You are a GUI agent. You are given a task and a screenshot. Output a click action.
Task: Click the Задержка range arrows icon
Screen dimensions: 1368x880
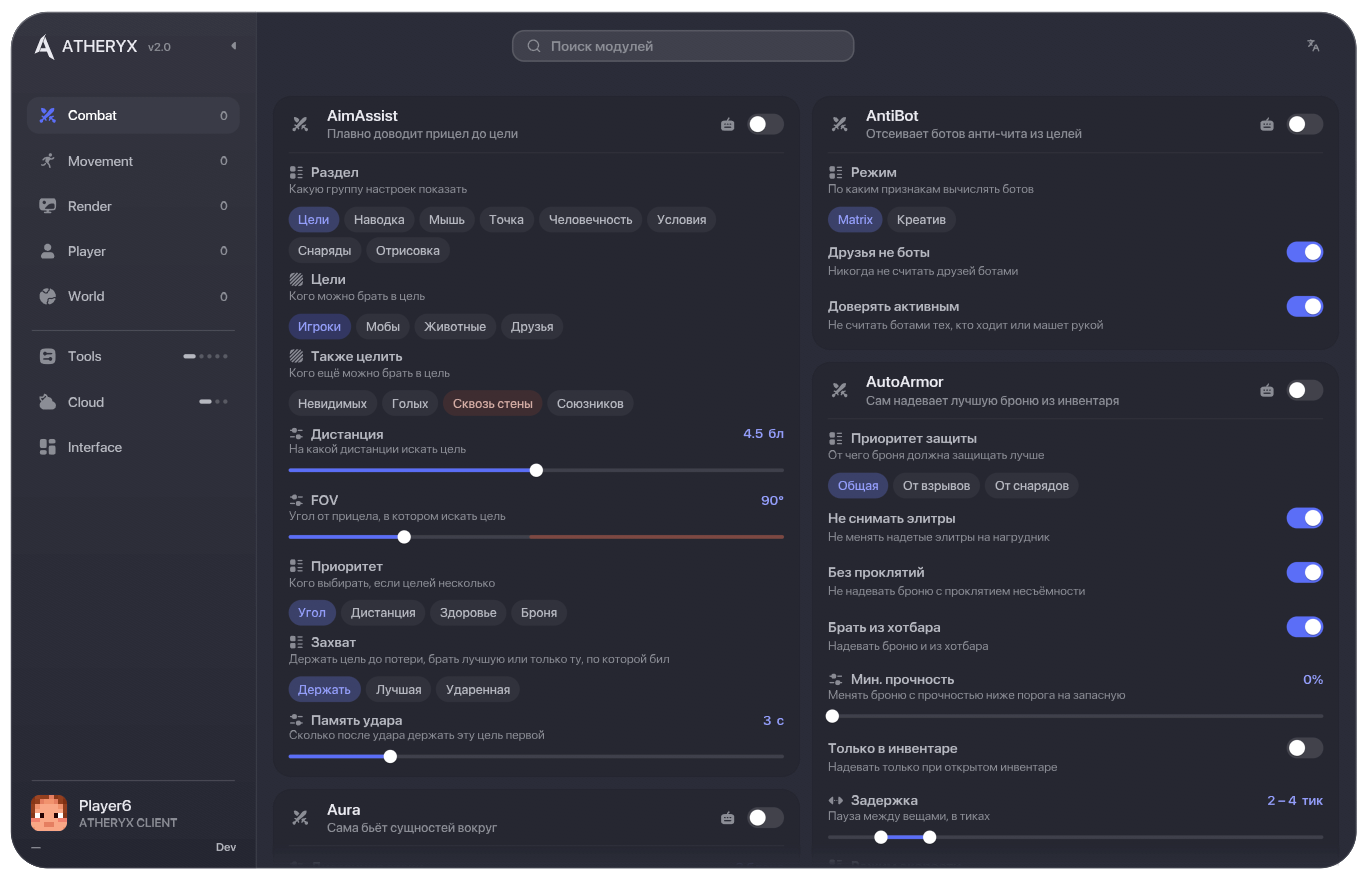pos(836,801)
